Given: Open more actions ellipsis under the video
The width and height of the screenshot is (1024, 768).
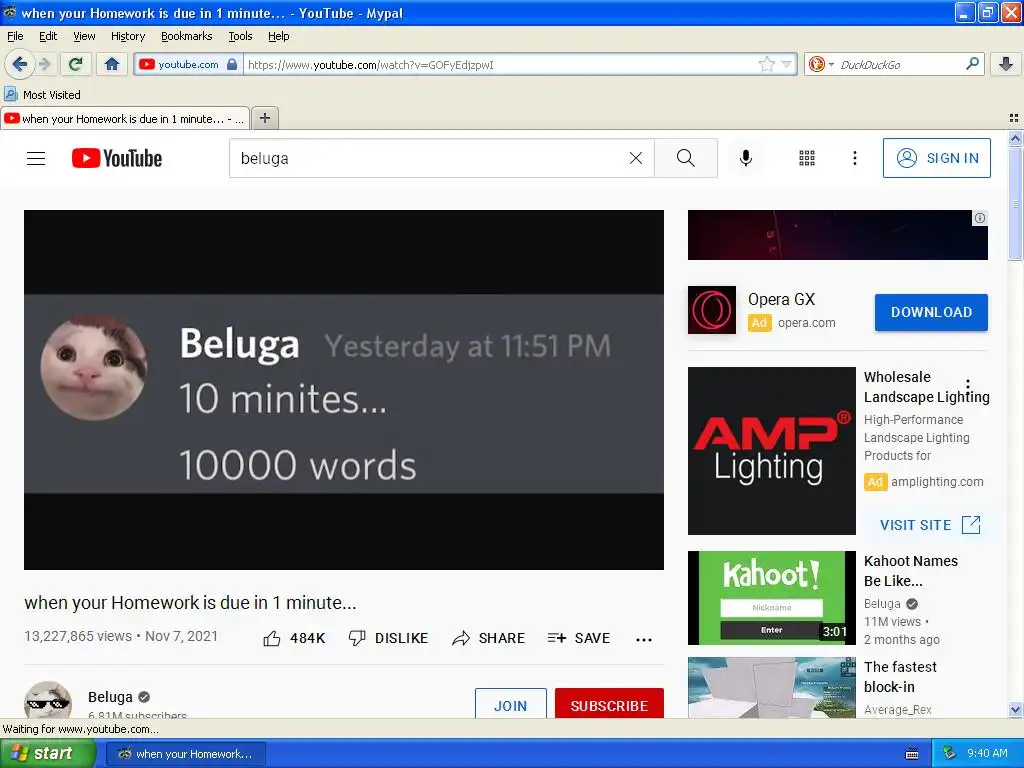Looking at the screenshot, I should tap(644, 639).
